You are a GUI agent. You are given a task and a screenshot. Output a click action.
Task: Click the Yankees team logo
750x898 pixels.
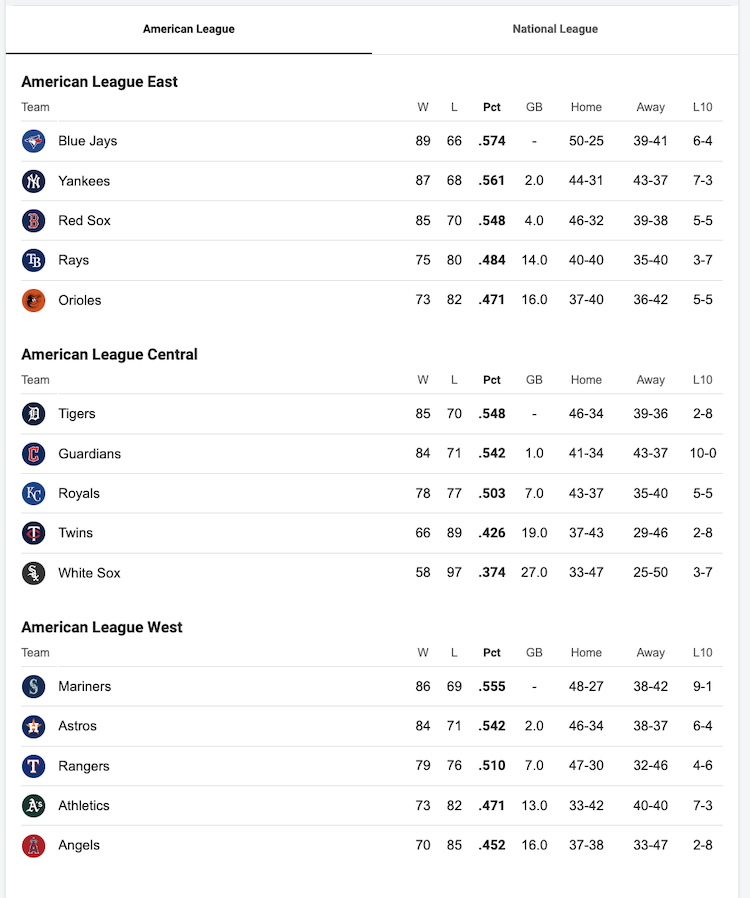pyautogui.click(x=34, y=181)
